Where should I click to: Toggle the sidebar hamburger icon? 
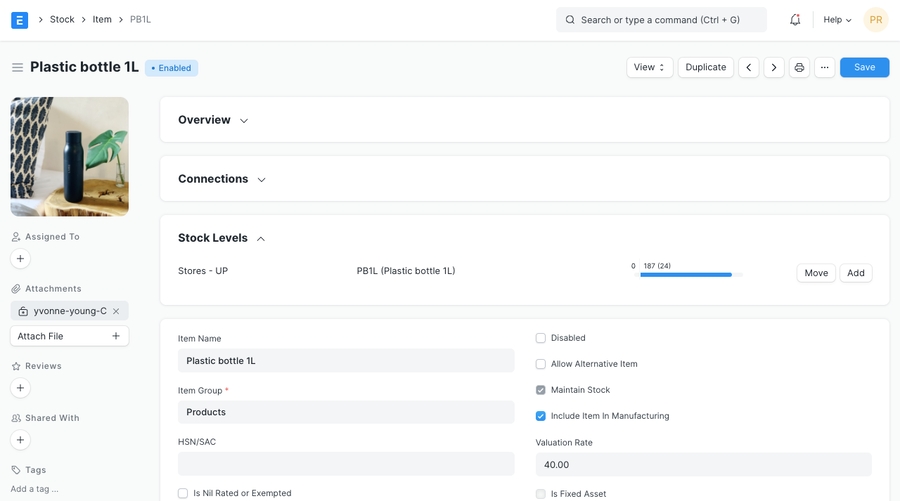(17, 68)
